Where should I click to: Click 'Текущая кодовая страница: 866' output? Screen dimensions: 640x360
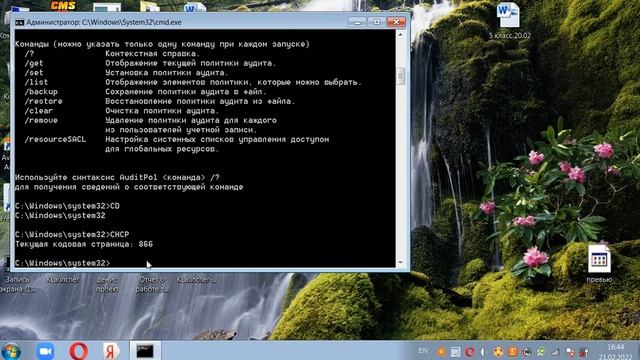pyautogui.click(x=84, y=244)
